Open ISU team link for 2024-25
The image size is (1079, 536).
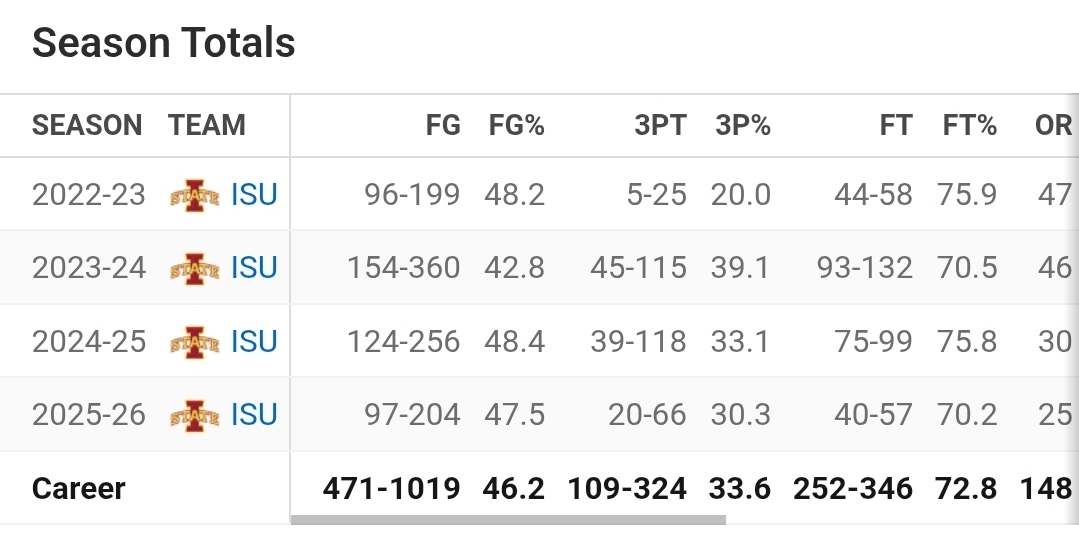tap(253, 342)
